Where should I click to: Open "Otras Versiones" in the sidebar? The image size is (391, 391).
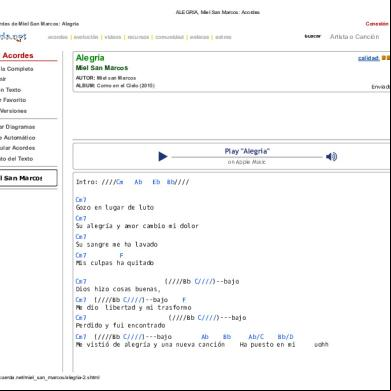coord(13,111)
